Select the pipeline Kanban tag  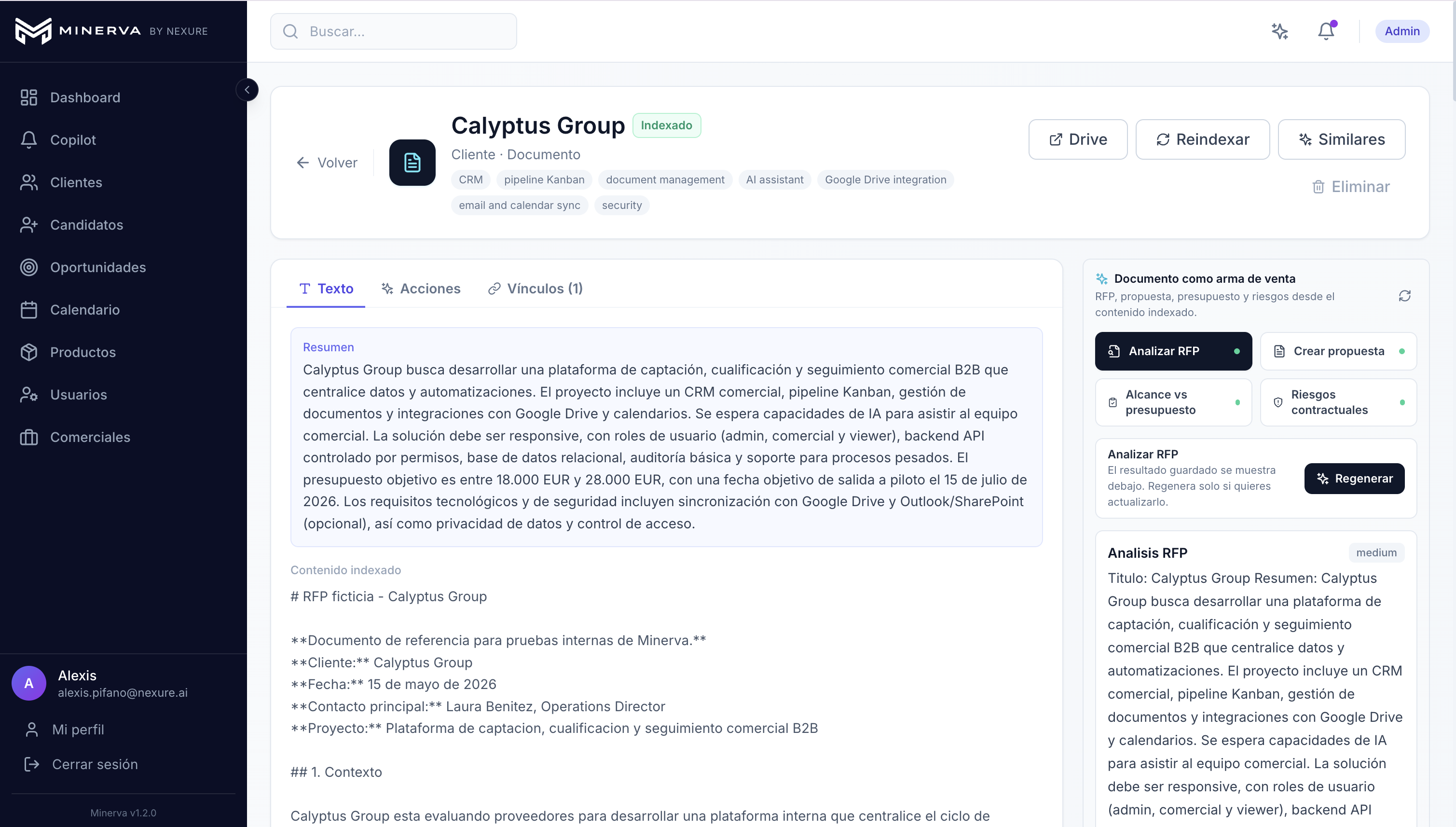click(544, 180)
